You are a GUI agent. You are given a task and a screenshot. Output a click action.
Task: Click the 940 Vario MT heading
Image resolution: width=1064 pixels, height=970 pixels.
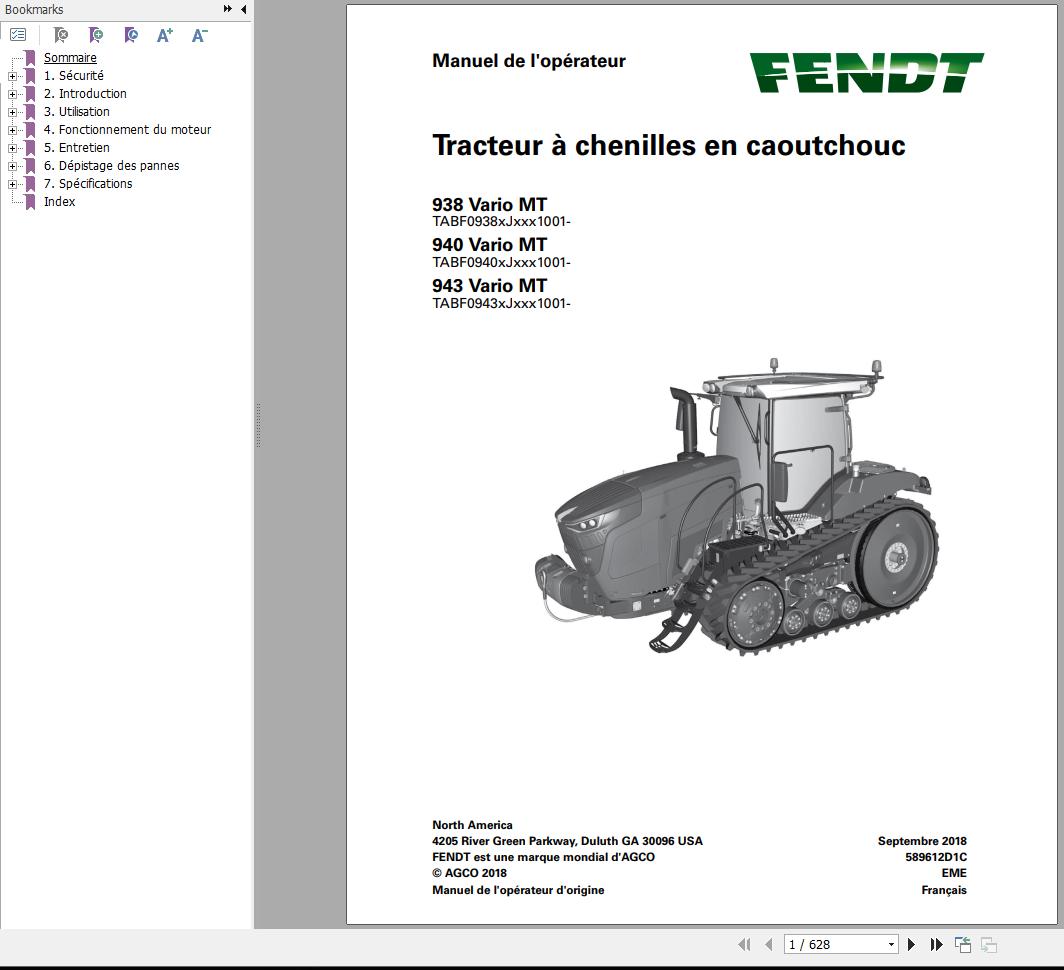(489, 244)
